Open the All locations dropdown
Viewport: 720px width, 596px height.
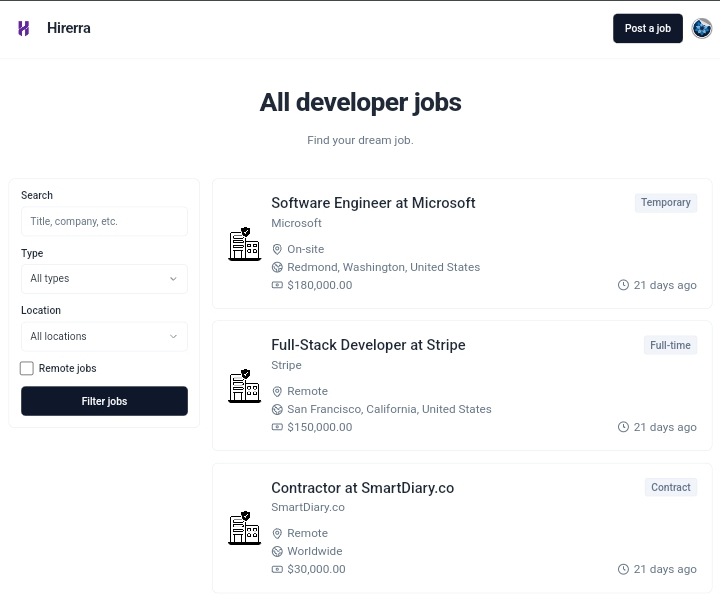[x=104, y=337]
